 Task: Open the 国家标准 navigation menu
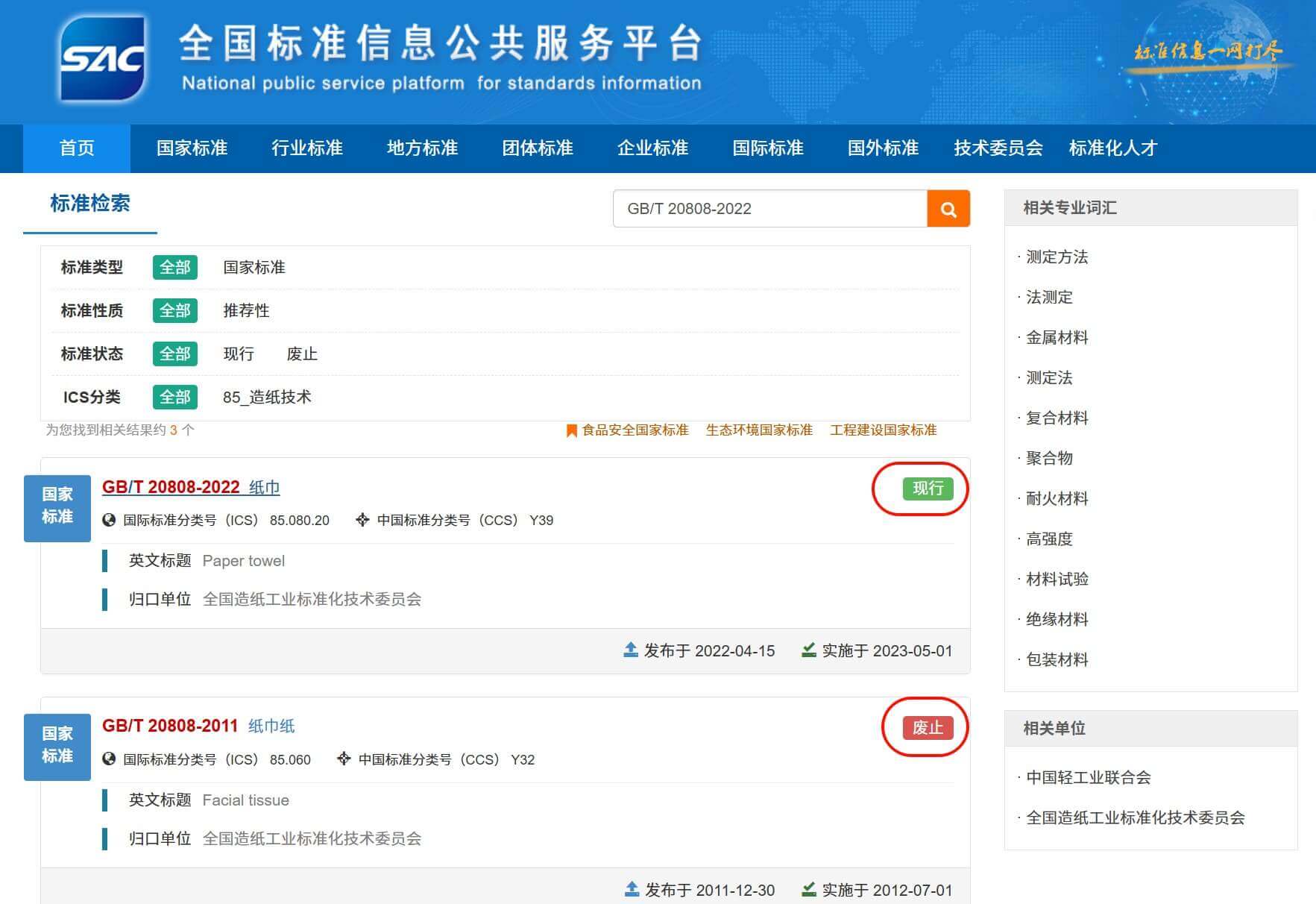[x=192, y=148]
